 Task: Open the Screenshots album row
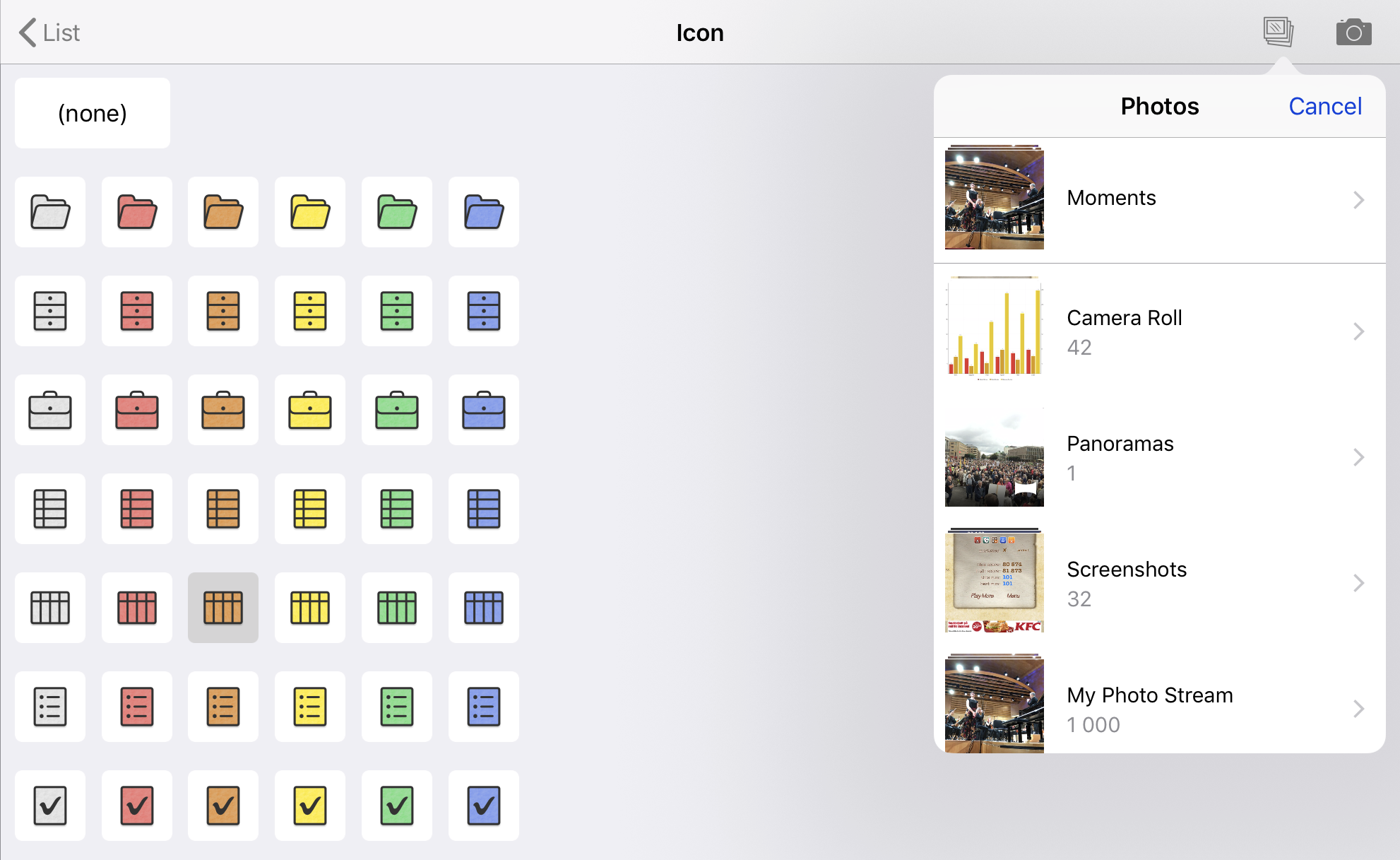(x=1158, y=583)
